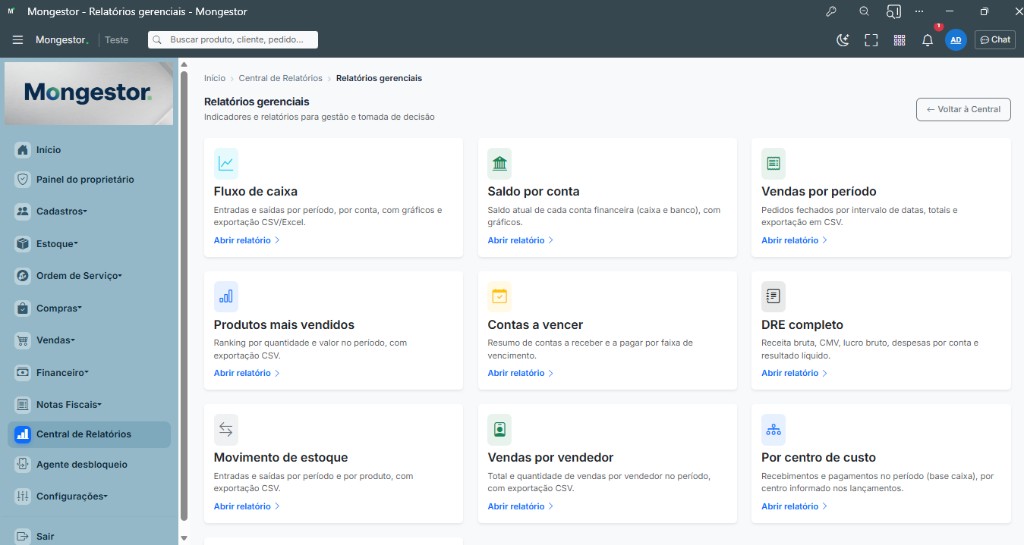Click the Voltar à Central button
This screenshot has width=1024, height=545.
coord(963,109)
